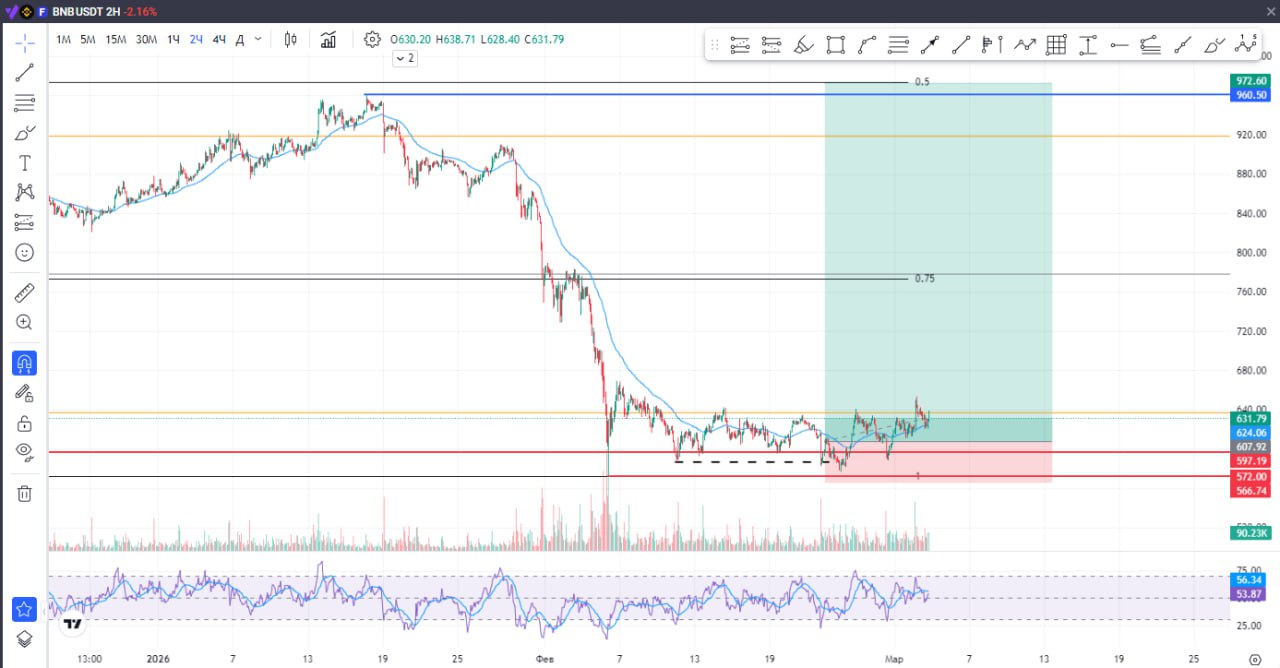Viewport: 1280px width, 668px height.
Task: Switch to the 15M timeframe
Action: tap(116, 40)
